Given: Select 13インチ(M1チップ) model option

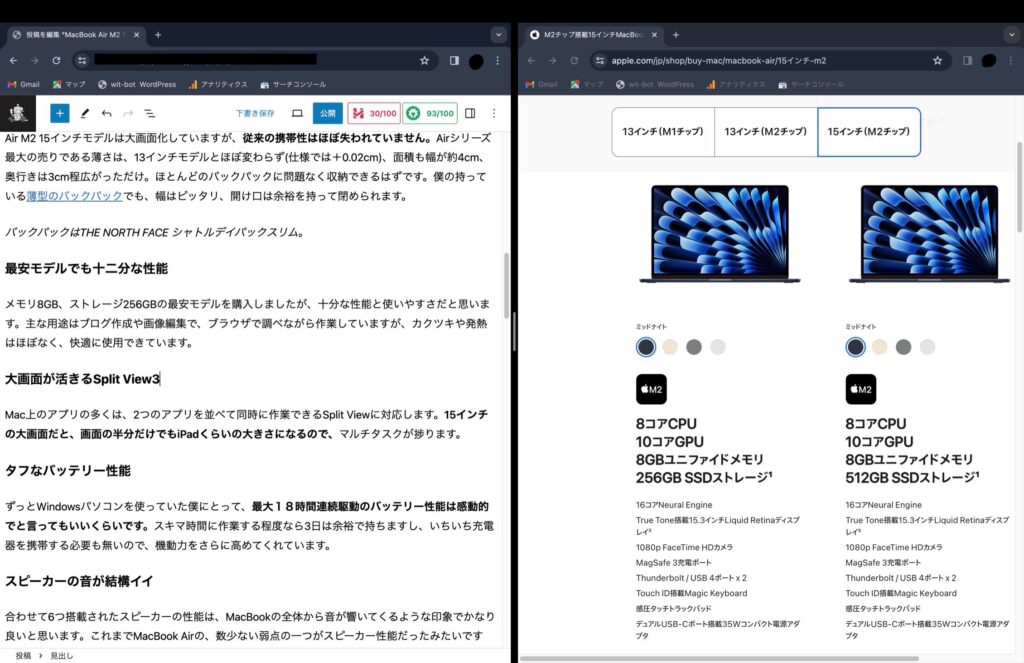Looking at the screenshot, I should click(663, 132).
